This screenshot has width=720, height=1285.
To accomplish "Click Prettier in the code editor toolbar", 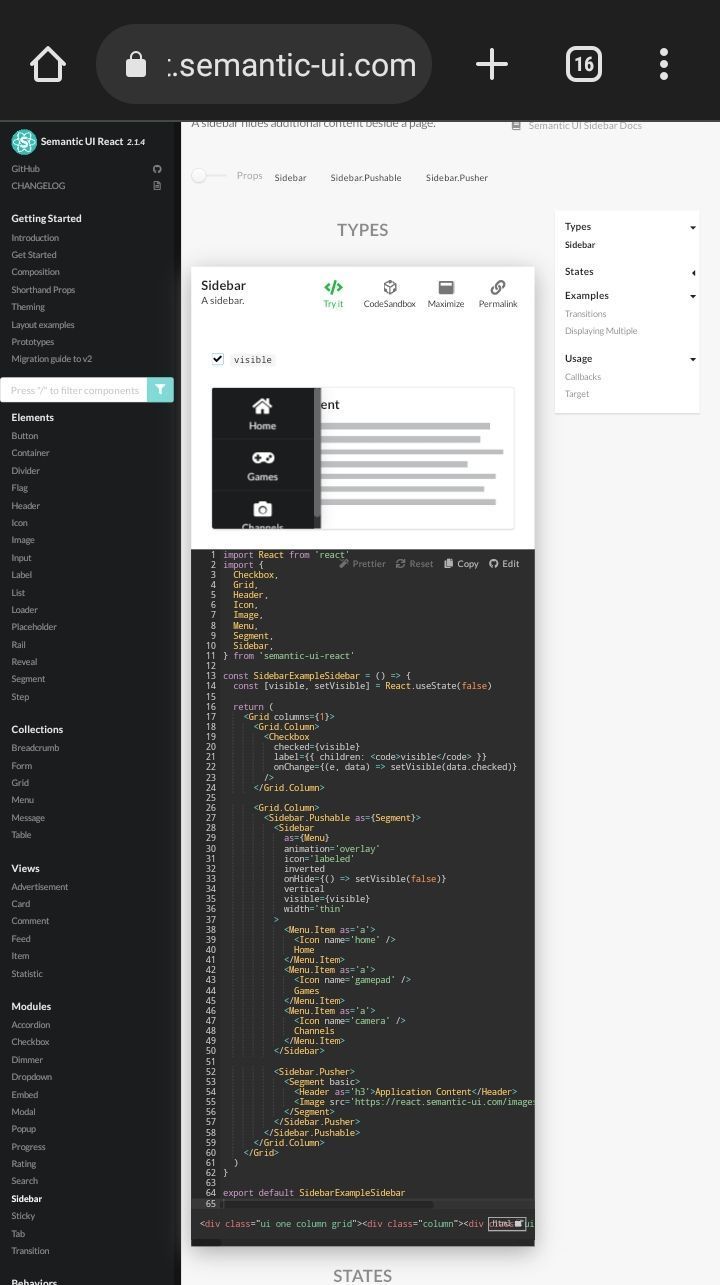I will coord(362,564).
